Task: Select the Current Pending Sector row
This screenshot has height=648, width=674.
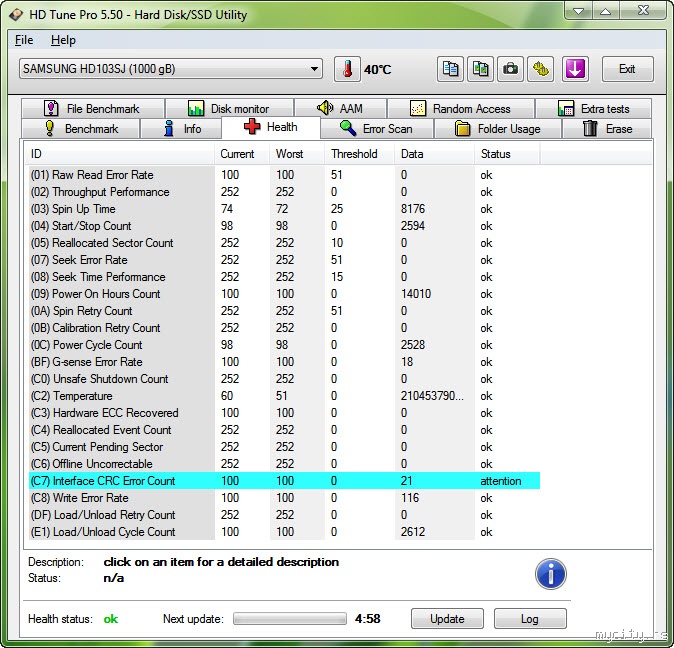Action: point(285,447)
